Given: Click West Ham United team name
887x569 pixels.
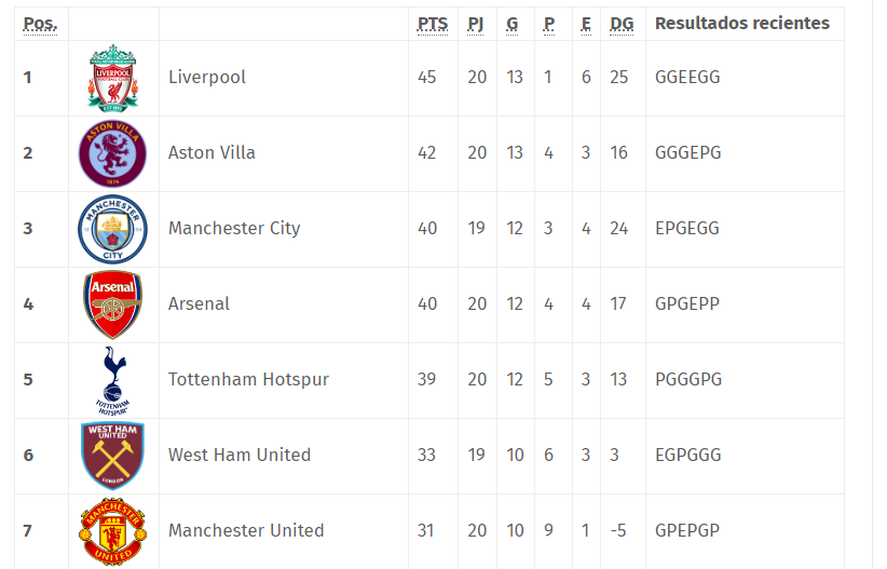Looking at the screenshot, I should click(239, 455).
